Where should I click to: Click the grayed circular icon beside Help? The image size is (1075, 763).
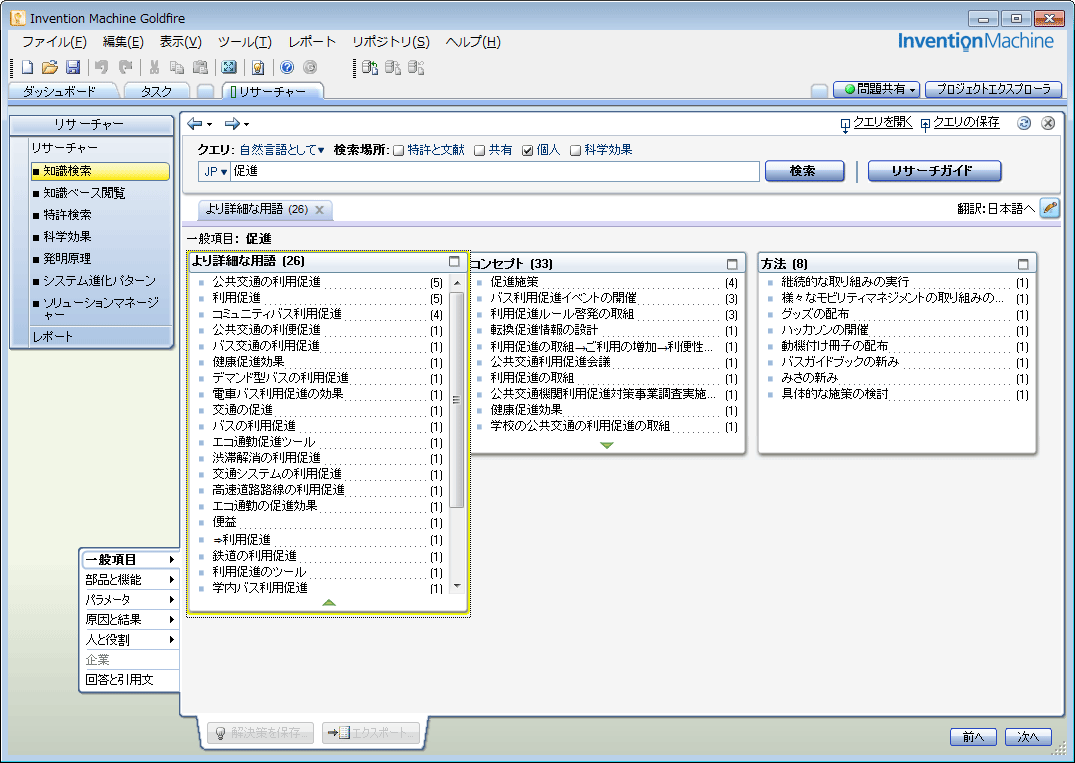point(310,66)
